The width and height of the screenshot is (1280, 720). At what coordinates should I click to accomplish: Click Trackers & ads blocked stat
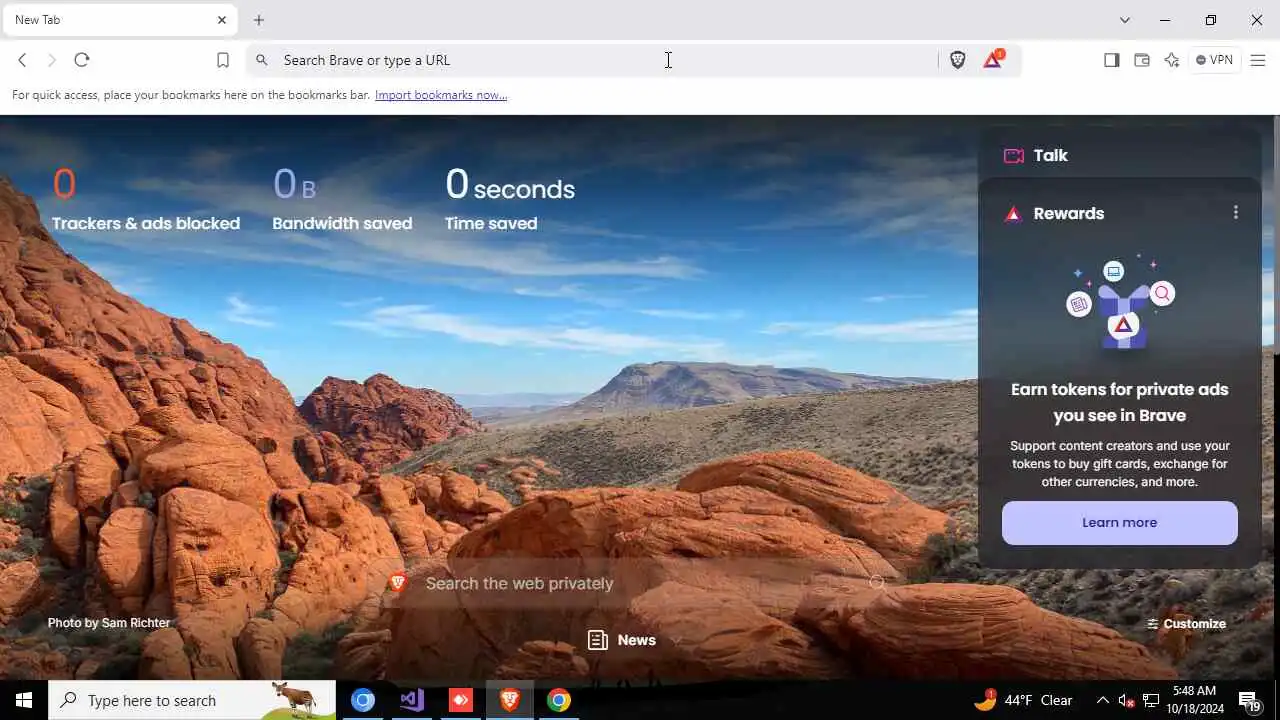point(146,199)
